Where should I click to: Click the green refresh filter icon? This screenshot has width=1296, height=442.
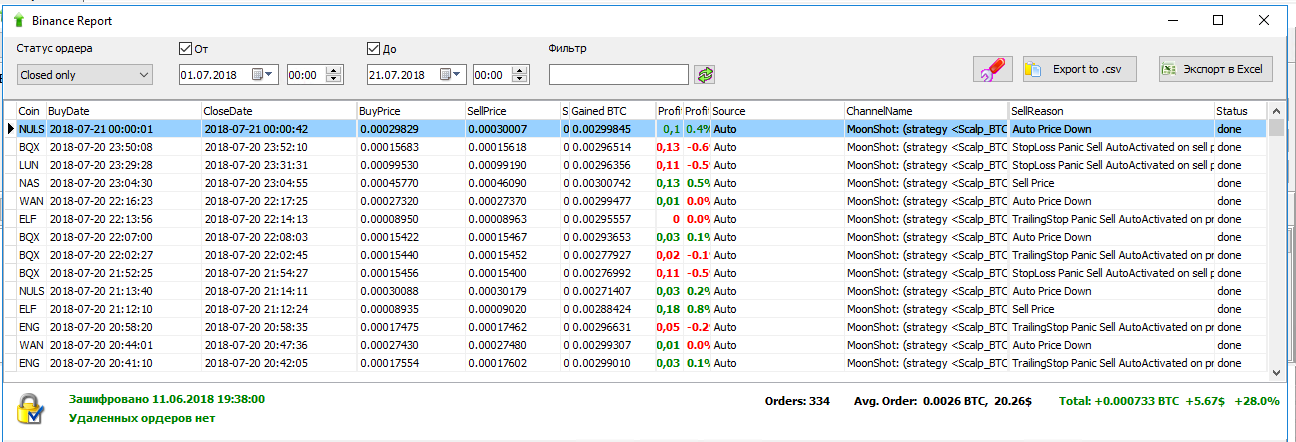pos(706,75)
